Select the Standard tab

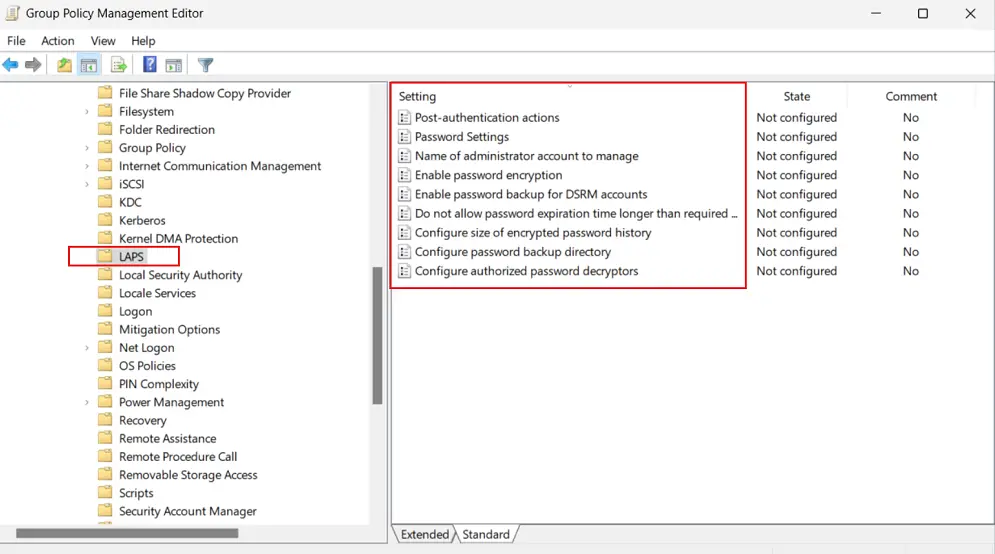486,535
